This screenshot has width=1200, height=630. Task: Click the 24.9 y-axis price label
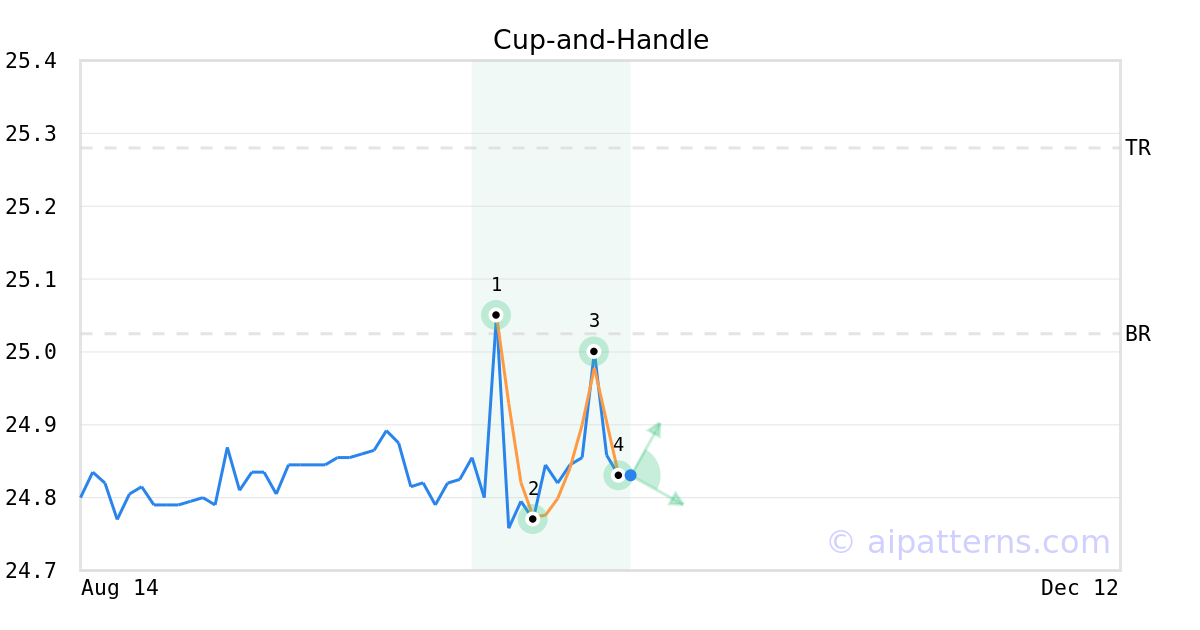click(30, 425)
